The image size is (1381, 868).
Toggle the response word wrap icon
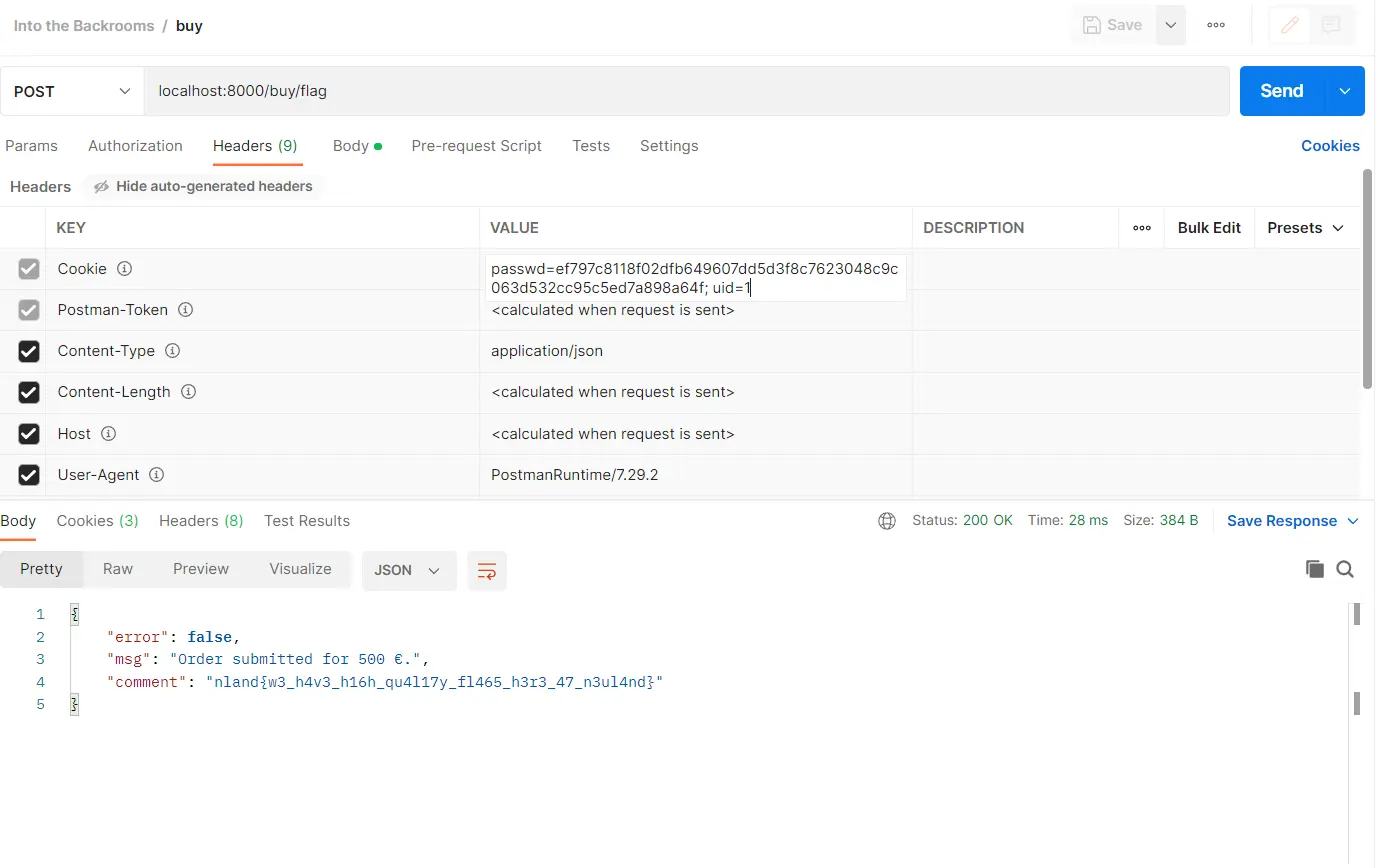pos(487,570)
